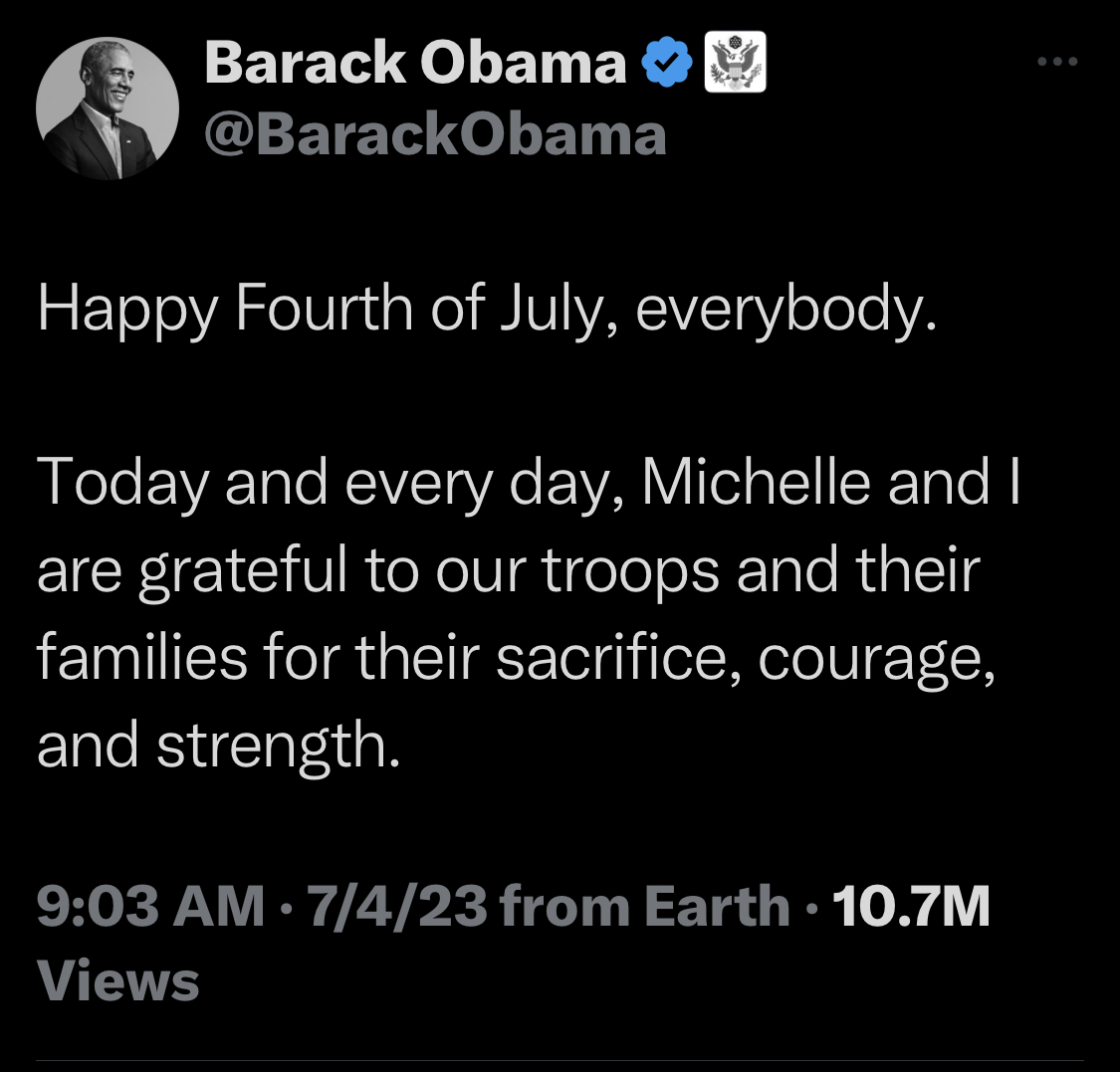Click the word "Michelle" in the tweet
This screenshot has width=1120, height=1072.
tap(756, 483)
